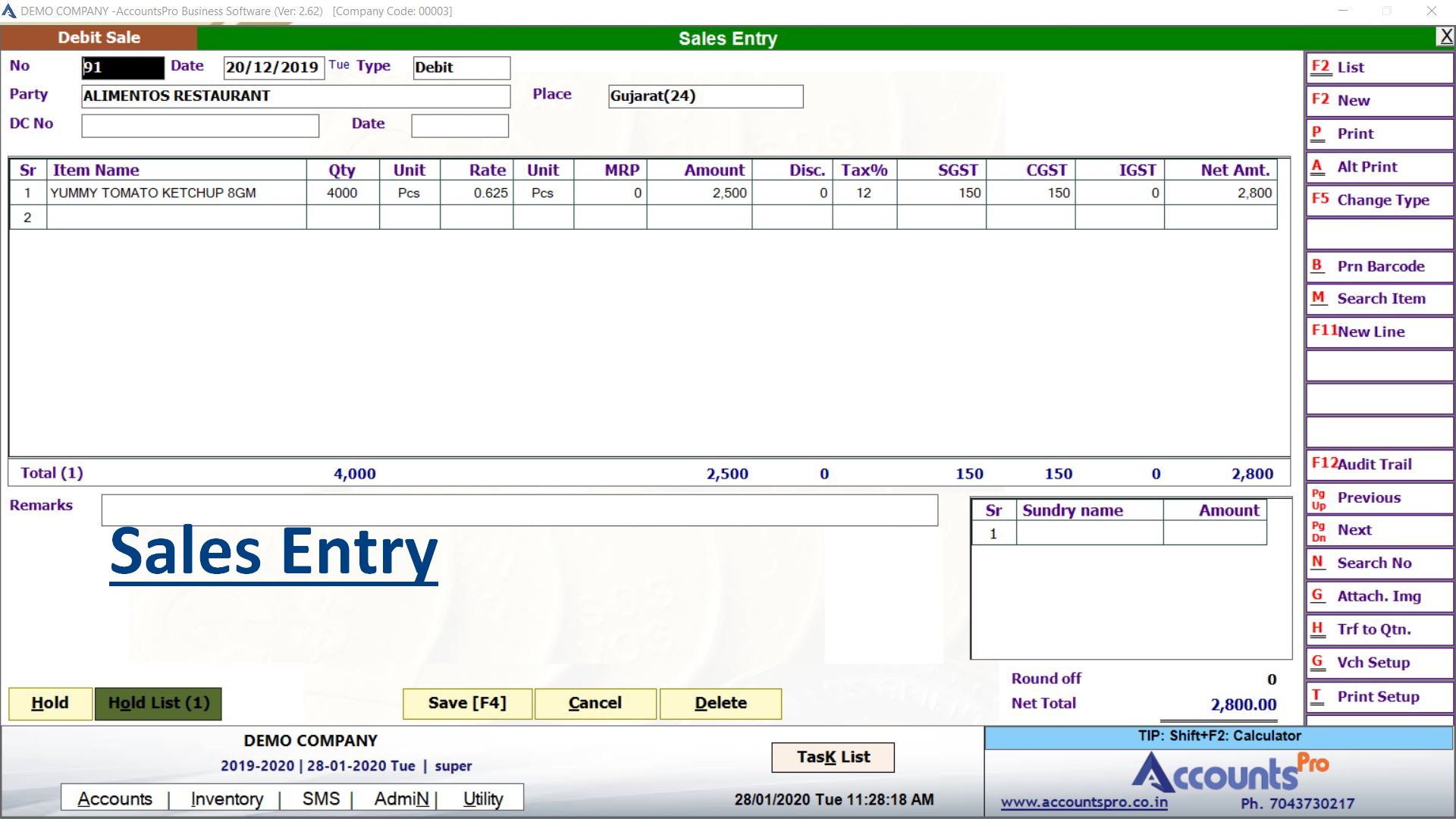
Task: Click F5 Change Type button
Action: (x=1379, y=200)
